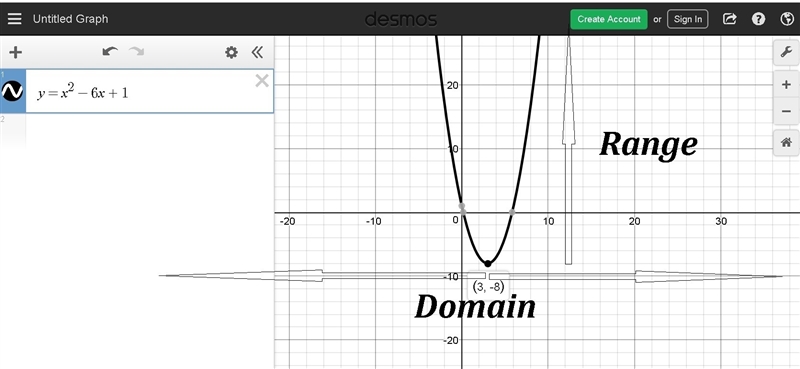Open the hamburger menu

tap(14, 19)
